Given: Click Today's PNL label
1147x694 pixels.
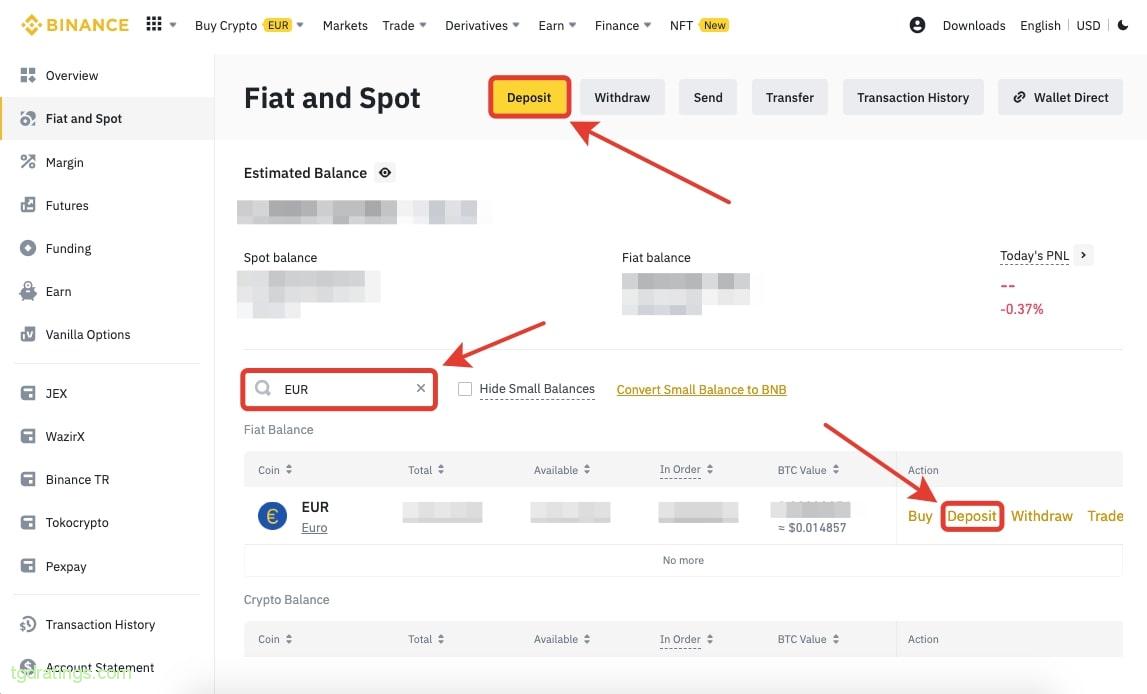Looking at the screenshot, I should click(1034, 255).
